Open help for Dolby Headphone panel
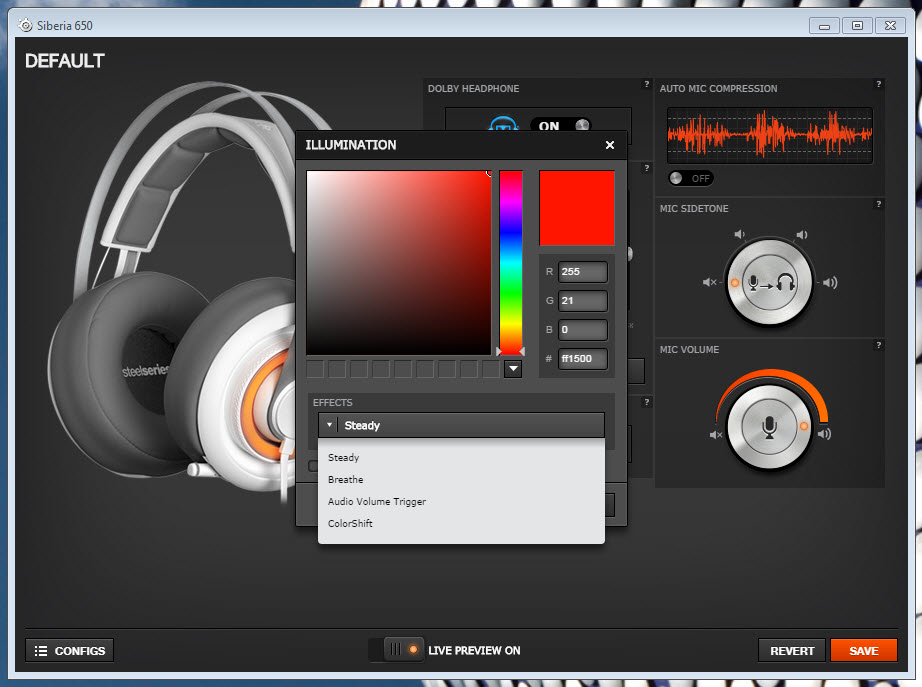This screenshot has height=687, width=922. pyautogui.click(x=647, y=84)
